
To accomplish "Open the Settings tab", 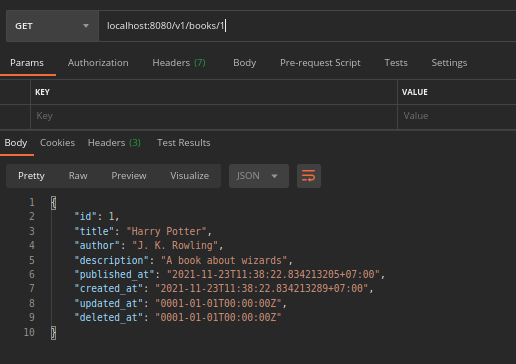I will tap(449, 63).
